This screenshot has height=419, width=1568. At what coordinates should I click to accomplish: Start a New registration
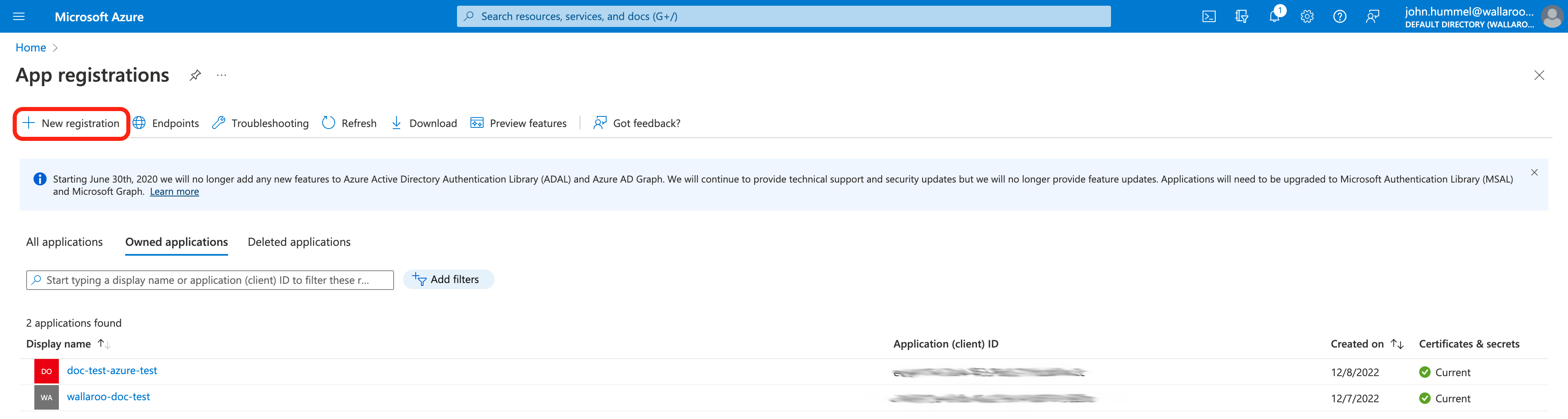[71, 123]
